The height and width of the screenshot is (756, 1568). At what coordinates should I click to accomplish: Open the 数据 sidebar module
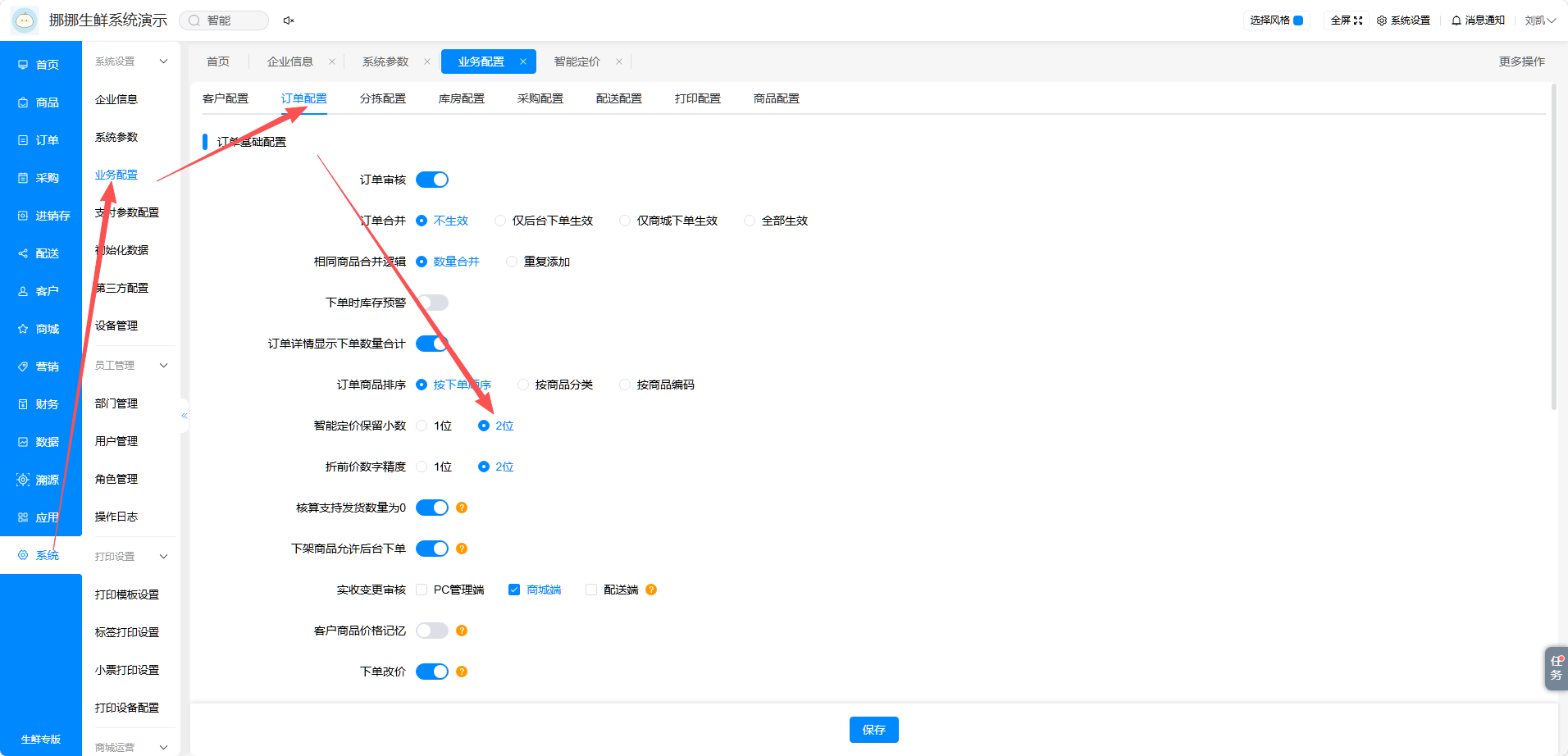(39, 442)
